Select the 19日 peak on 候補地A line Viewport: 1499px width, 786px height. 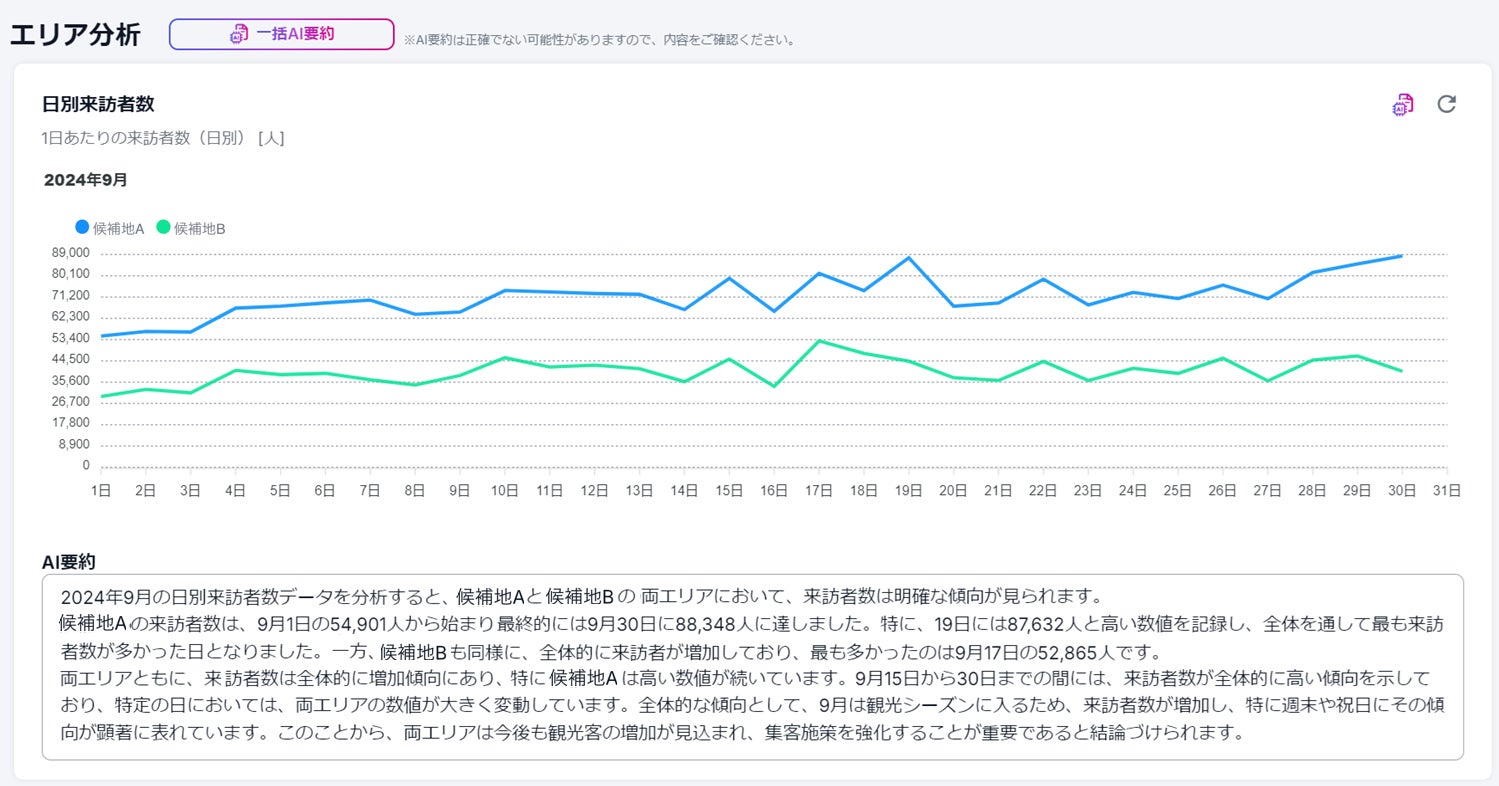(x=908, y=258)
